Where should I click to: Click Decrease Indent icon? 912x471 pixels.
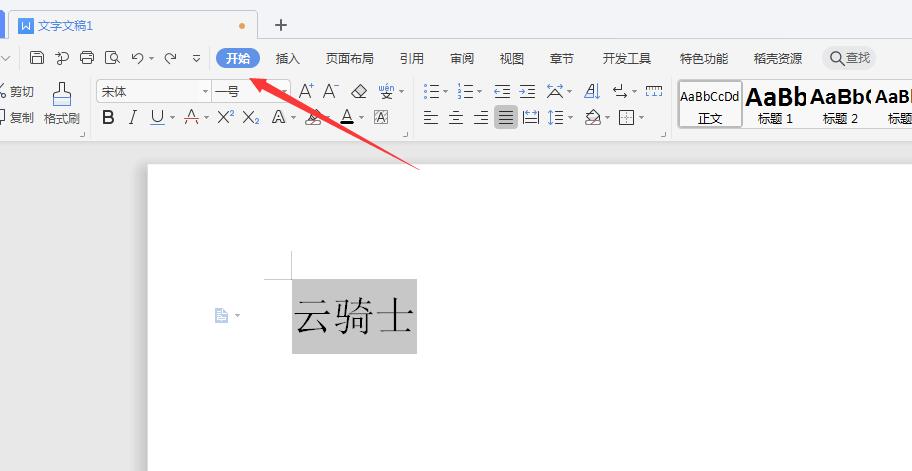502,91
